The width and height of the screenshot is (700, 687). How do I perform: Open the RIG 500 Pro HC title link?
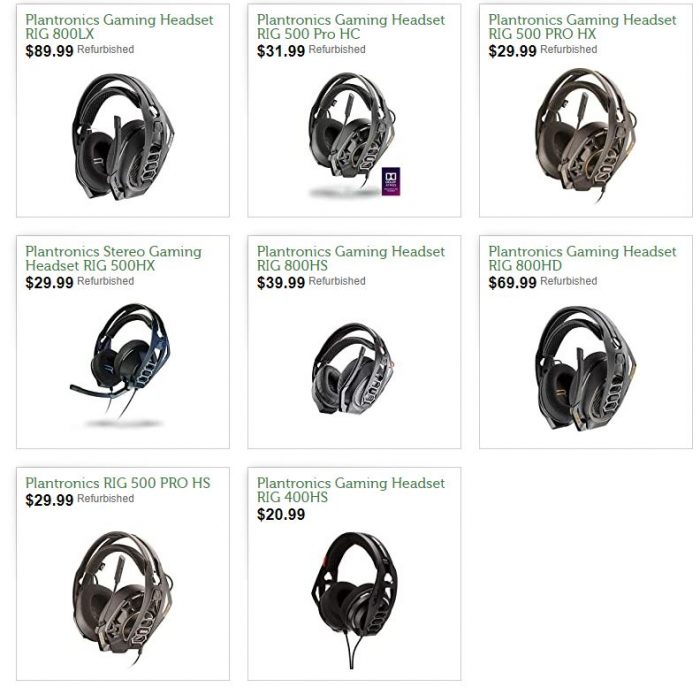tap(351, 27)
